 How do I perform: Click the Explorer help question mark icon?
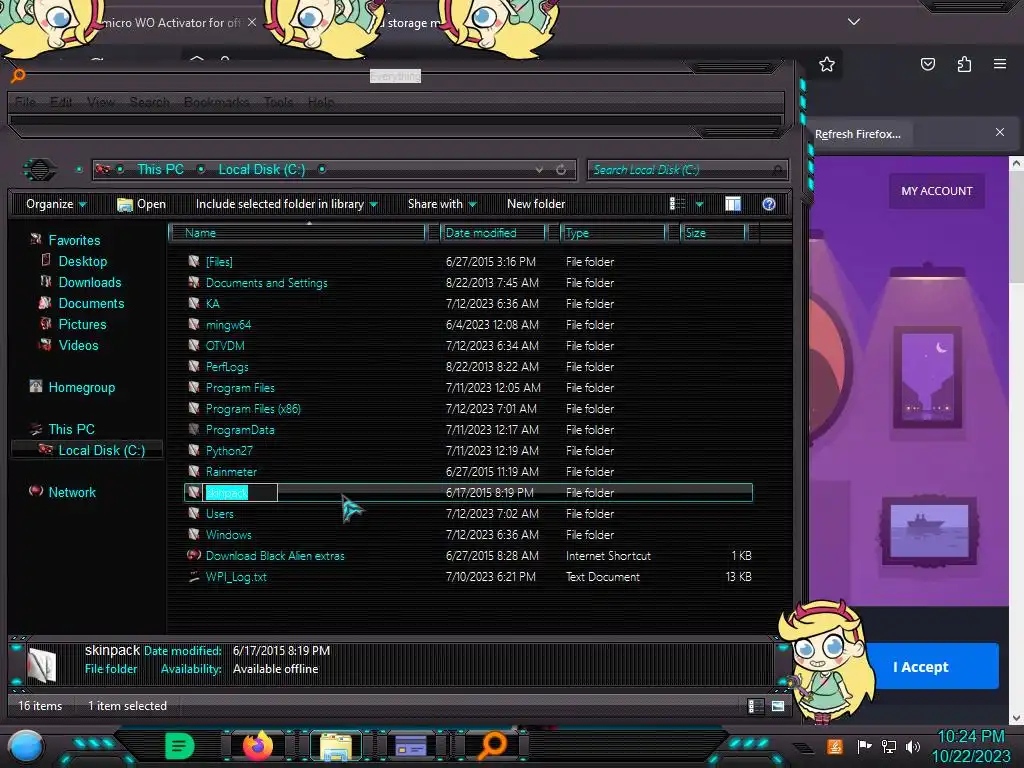click(769, 204)
